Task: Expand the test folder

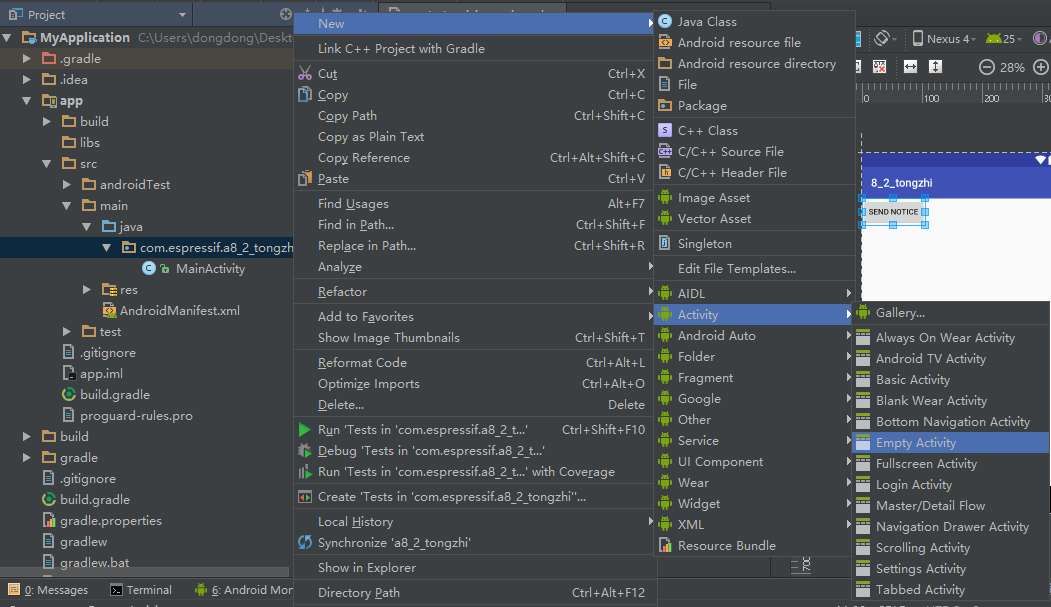Action: [67, 332]
